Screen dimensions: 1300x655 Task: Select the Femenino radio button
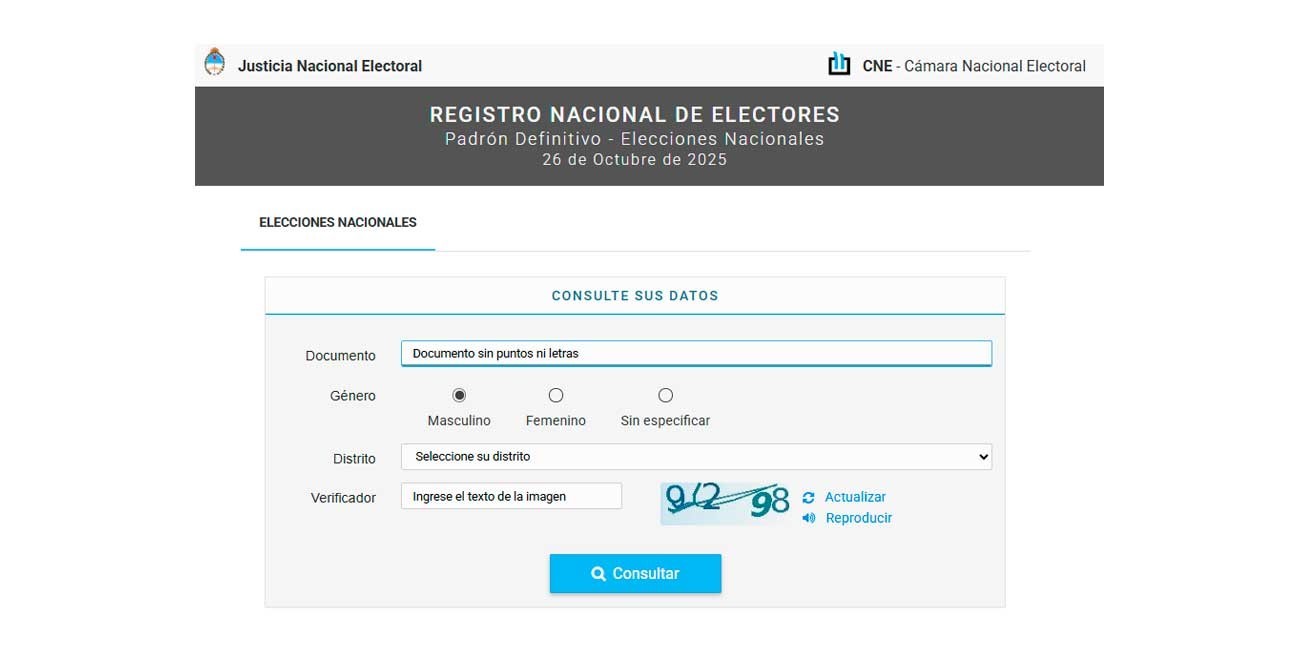pyautogui.click(x=556, y=395)
